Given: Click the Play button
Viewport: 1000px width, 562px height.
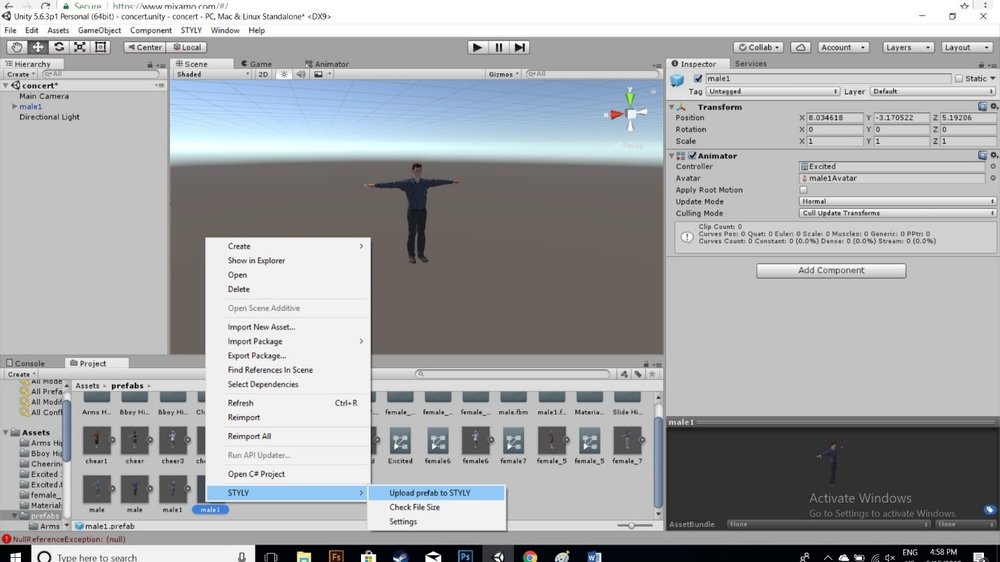Looking at the screenshot, I should [x=476, y=47].
